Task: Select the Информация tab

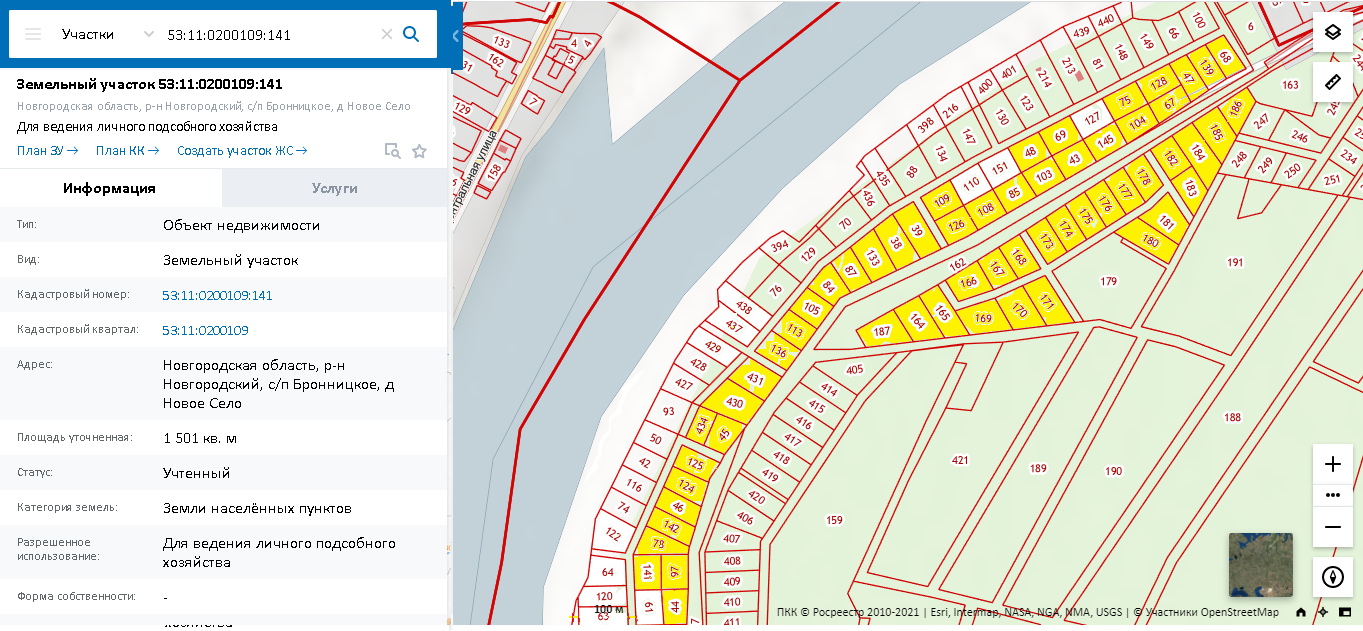Action: [x=109, y=188]
